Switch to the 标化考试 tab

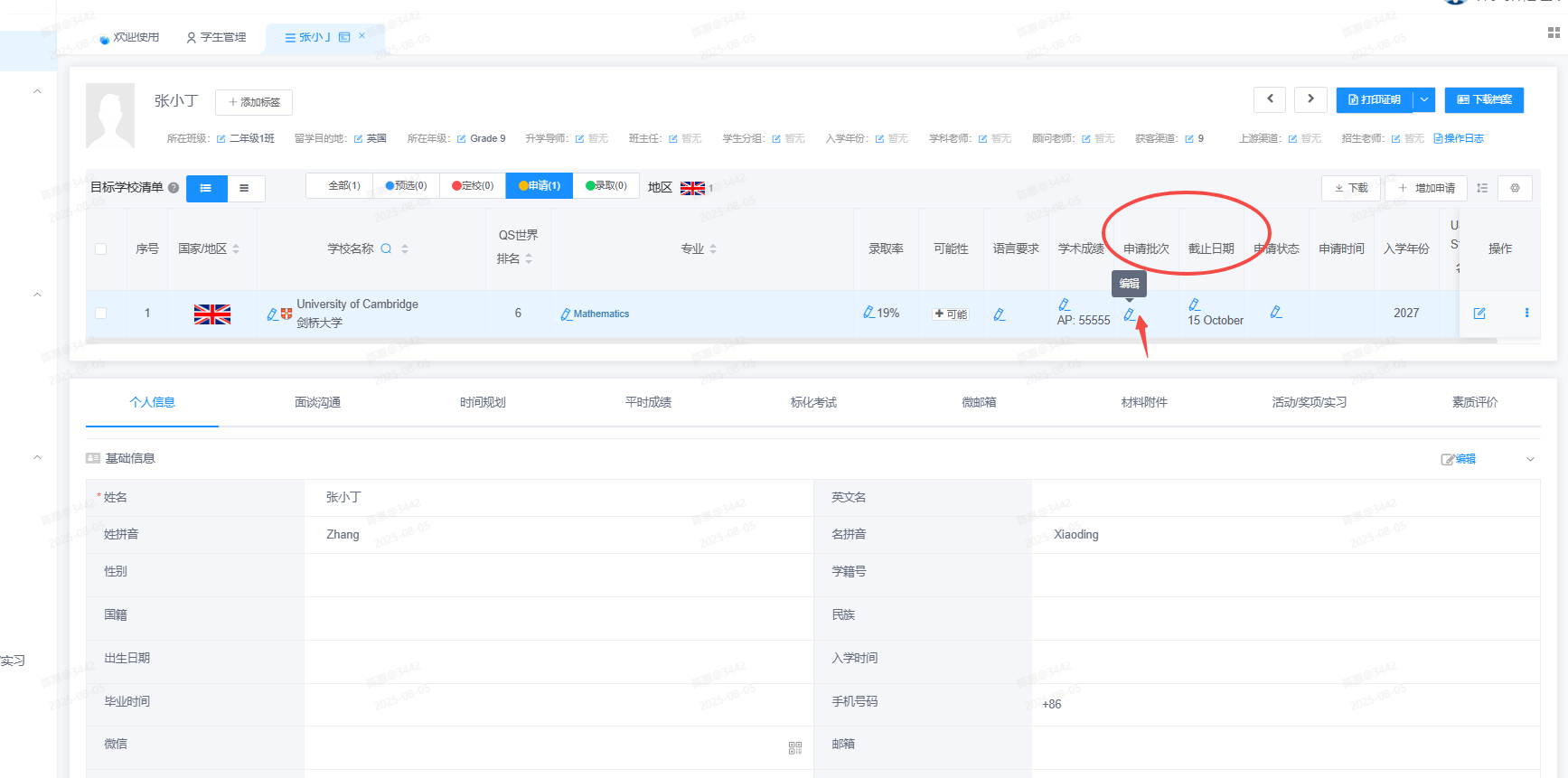pos(813,402)
